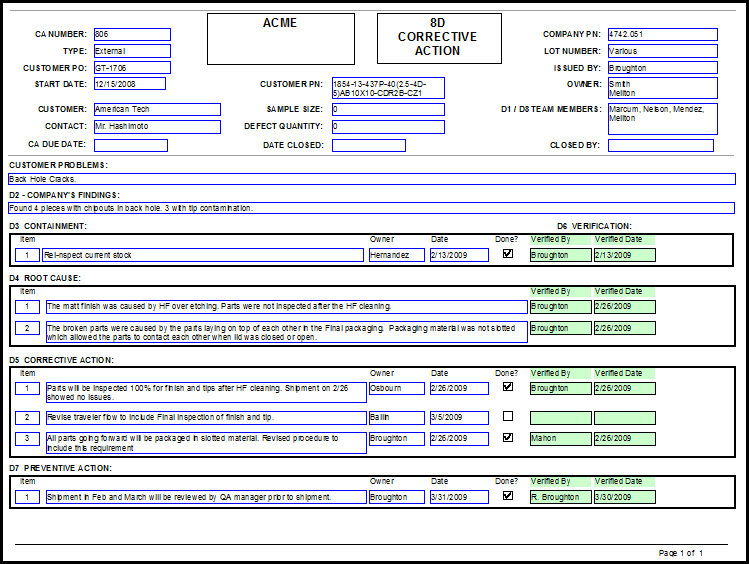Image resolution: width=749 pixels, height=564 pixels.
Task: Select preventive action description about QA manager
Action: pos(206,497)
